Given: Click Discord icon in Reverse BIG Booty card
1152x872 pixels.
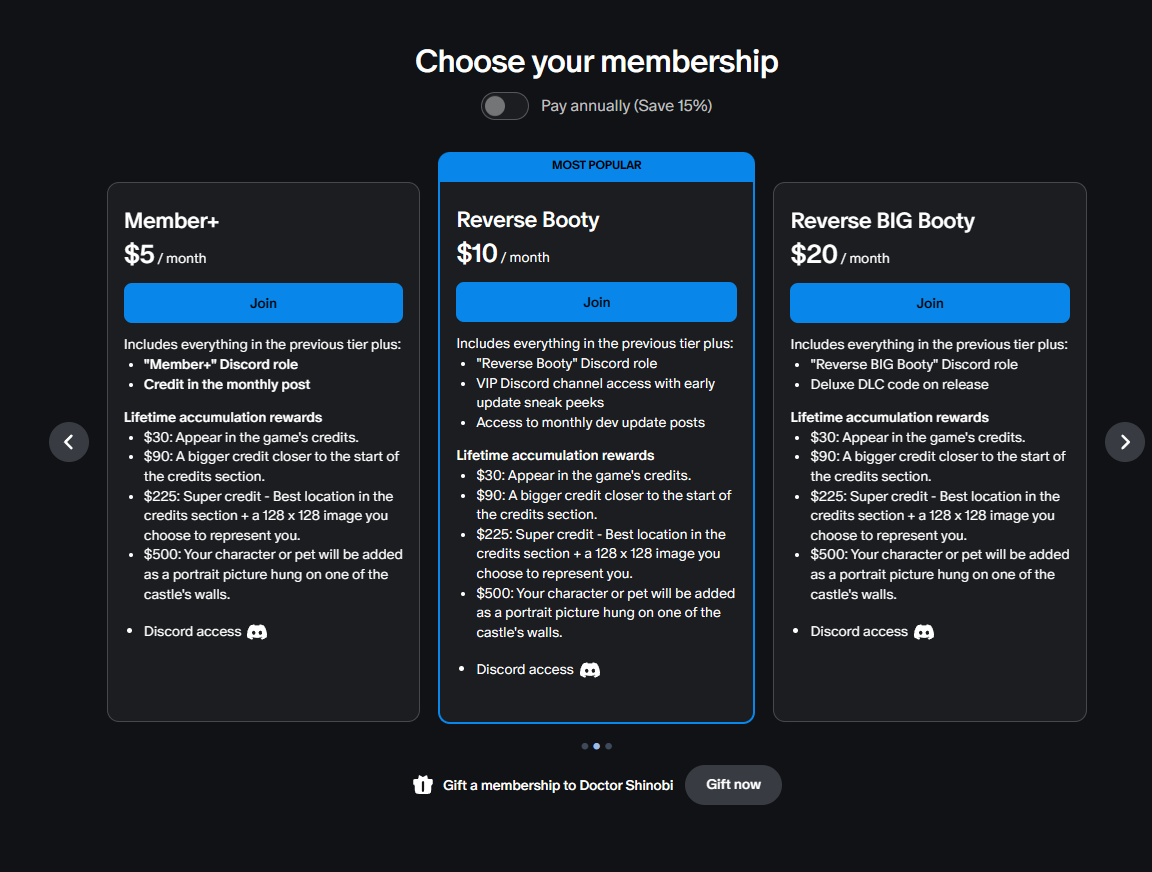Looking at the screenshot, I should pos(924,632).
